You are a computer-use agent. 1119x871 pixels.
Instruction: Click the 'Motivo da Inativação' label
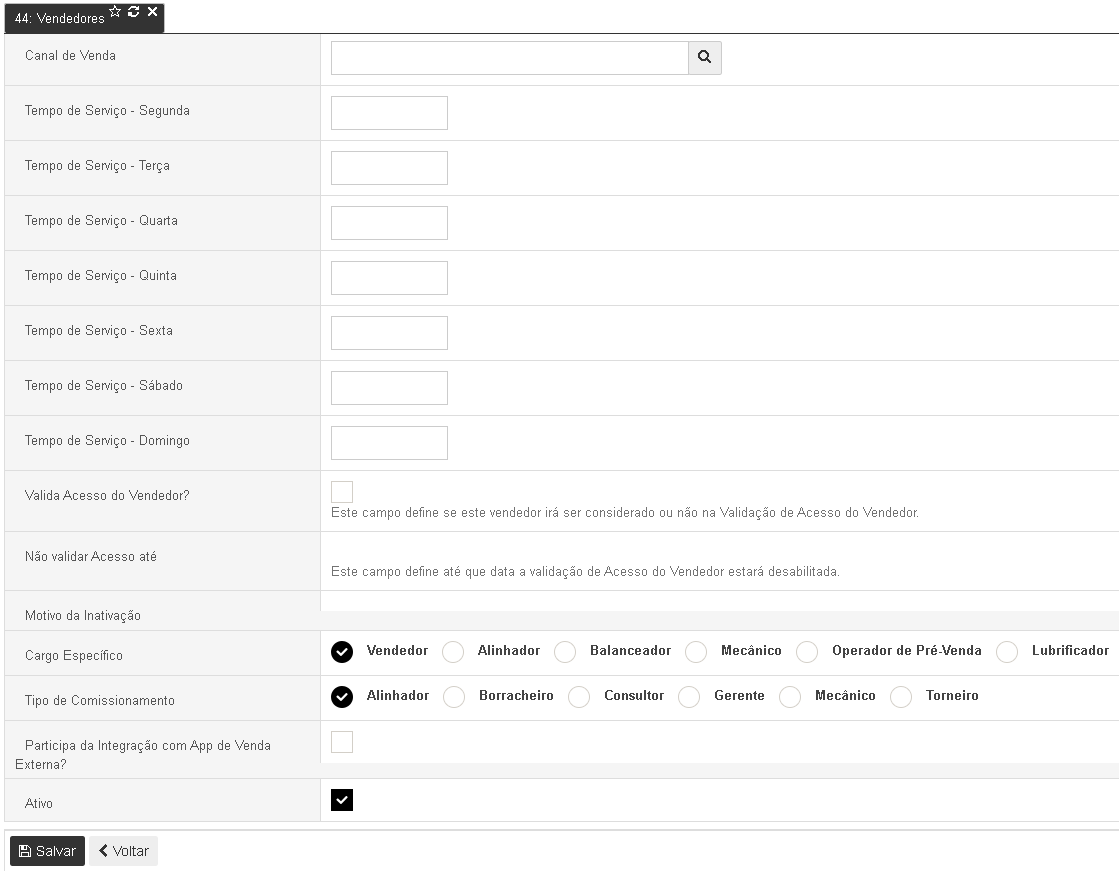click(x=83, y=615)
